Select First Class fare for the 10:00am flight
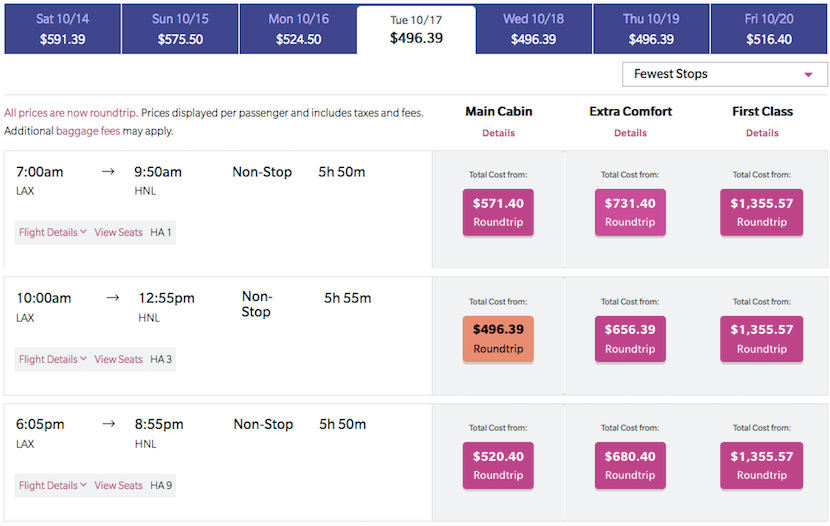Viewport: 830px width, 526px height. (761, 338)
